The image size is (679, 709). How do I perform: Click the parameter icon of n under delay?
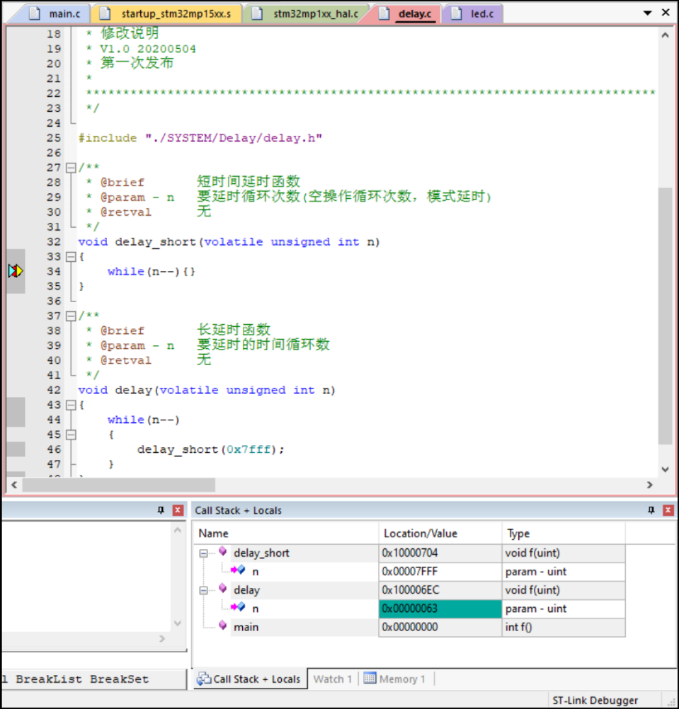coord(238,608)
